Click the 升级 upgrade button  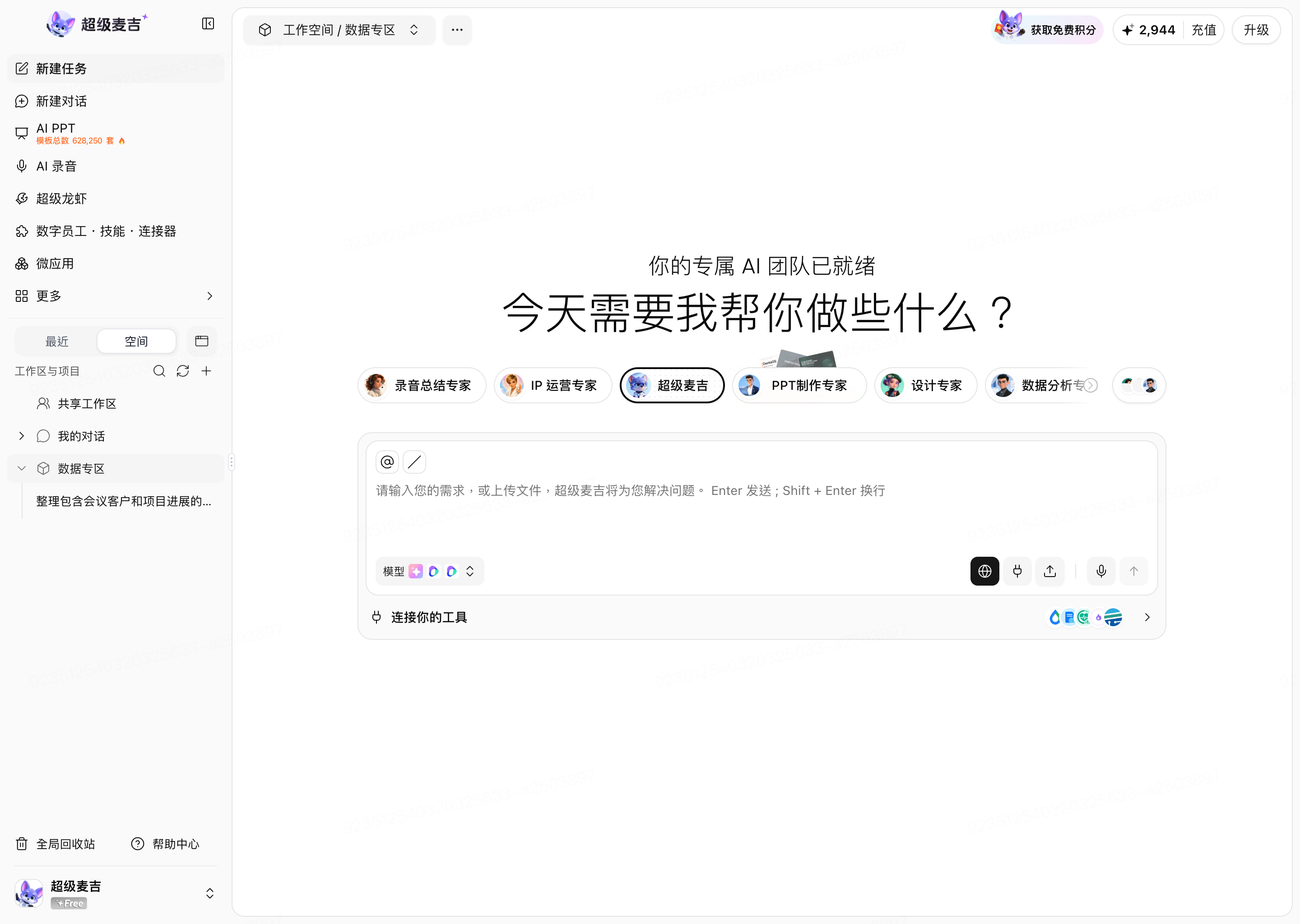coord(1256,30)
